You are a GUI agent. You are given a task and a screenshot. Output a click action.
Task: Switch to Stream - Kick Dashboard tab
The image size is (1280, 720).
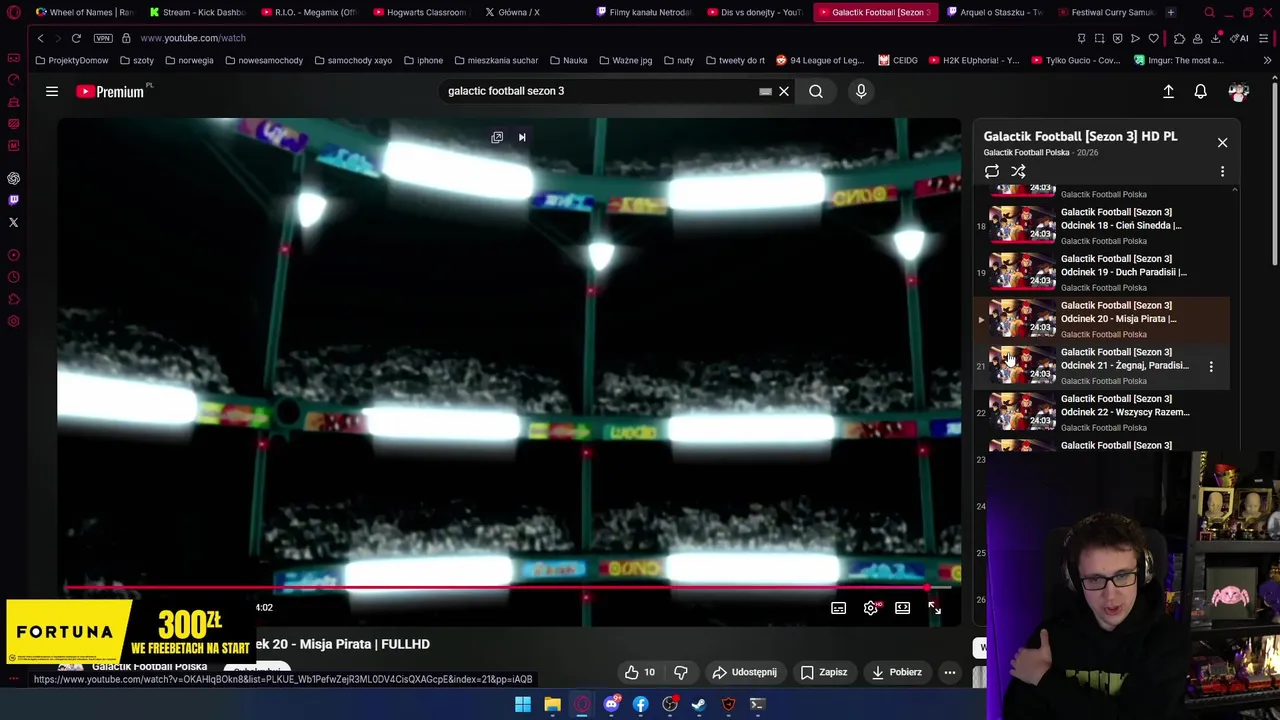(197, 12)
